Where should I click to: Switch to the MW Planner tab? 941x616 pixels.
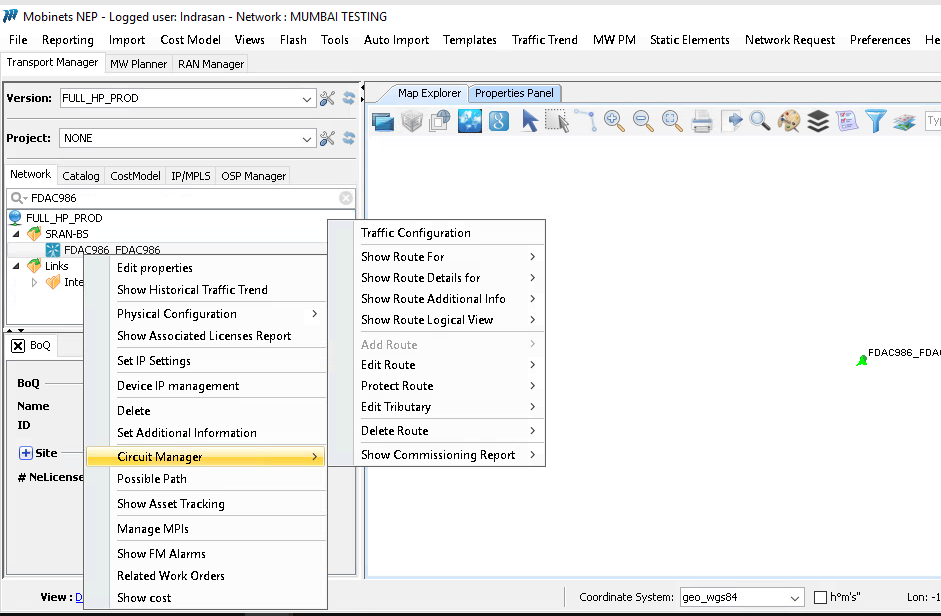click(138, 64)
